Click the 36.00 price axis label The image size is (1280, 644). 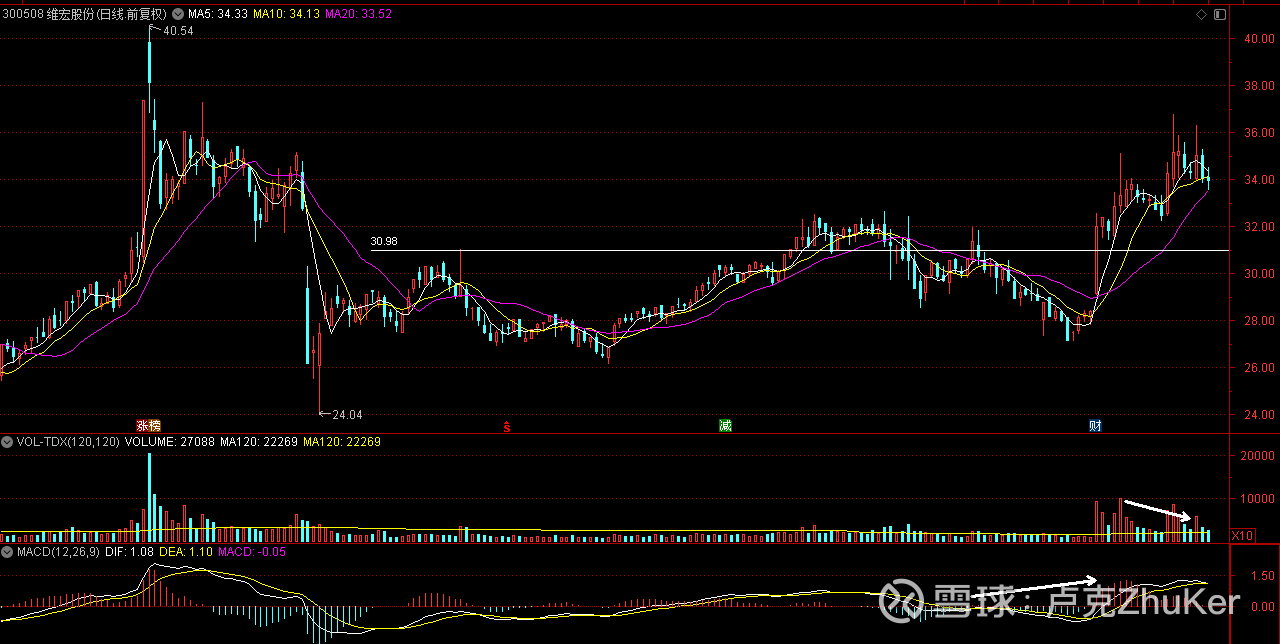click(x=1258, y=133)
